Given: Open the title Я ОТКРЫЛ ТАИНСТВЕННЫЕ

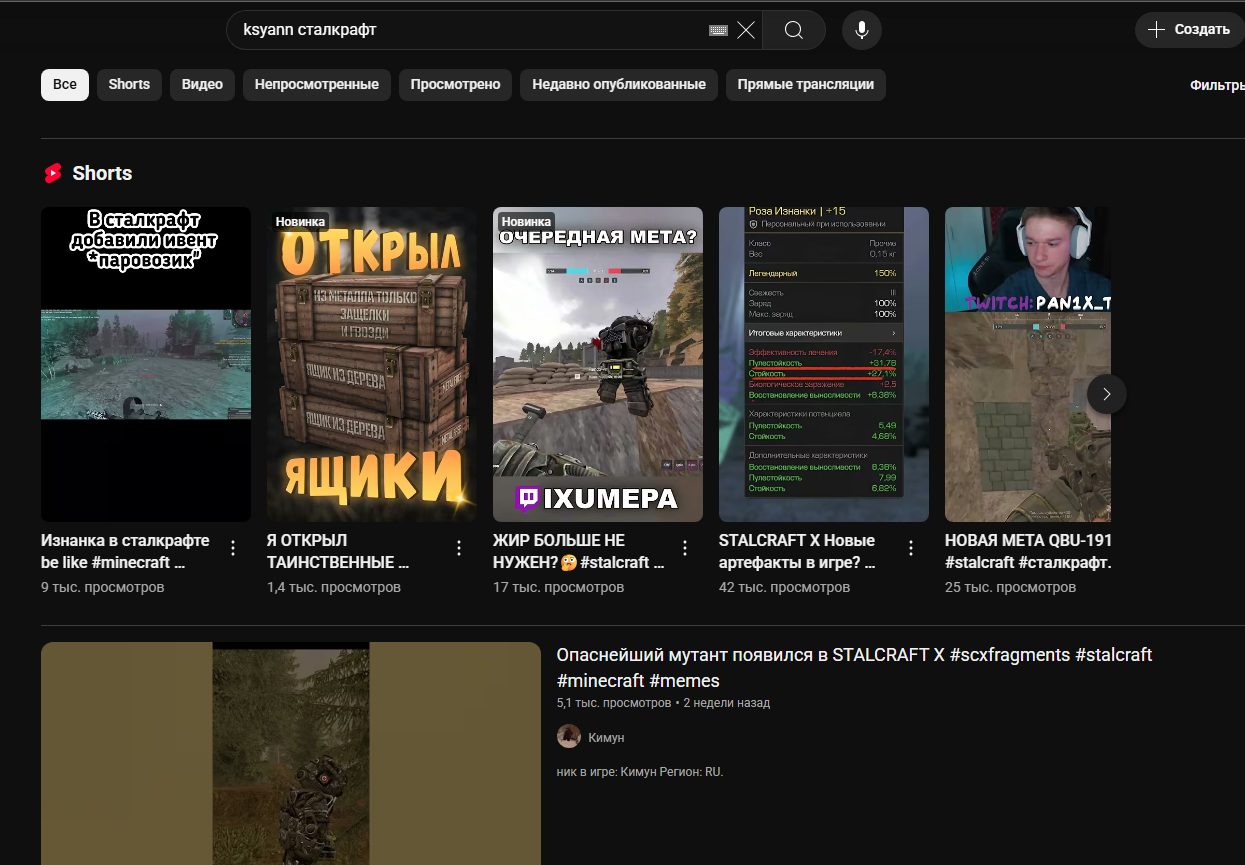Looking at the screenshot, I should tap(340, 551).
